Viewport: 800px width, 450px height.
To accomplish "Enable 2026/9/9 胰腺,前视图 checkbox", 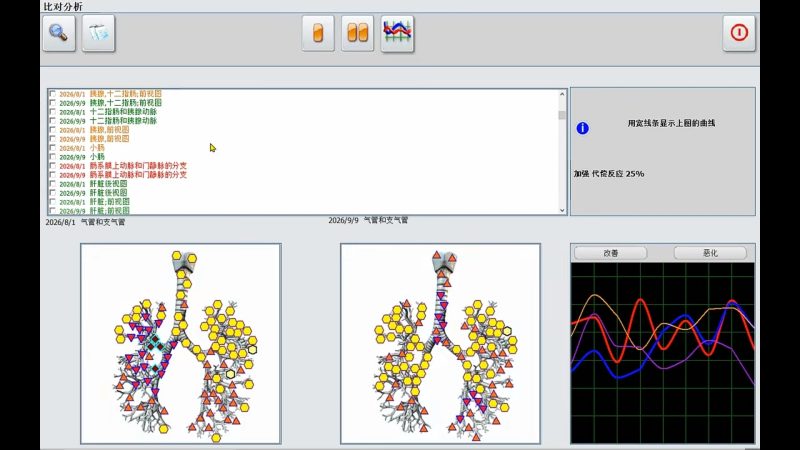I will (53, 139).
